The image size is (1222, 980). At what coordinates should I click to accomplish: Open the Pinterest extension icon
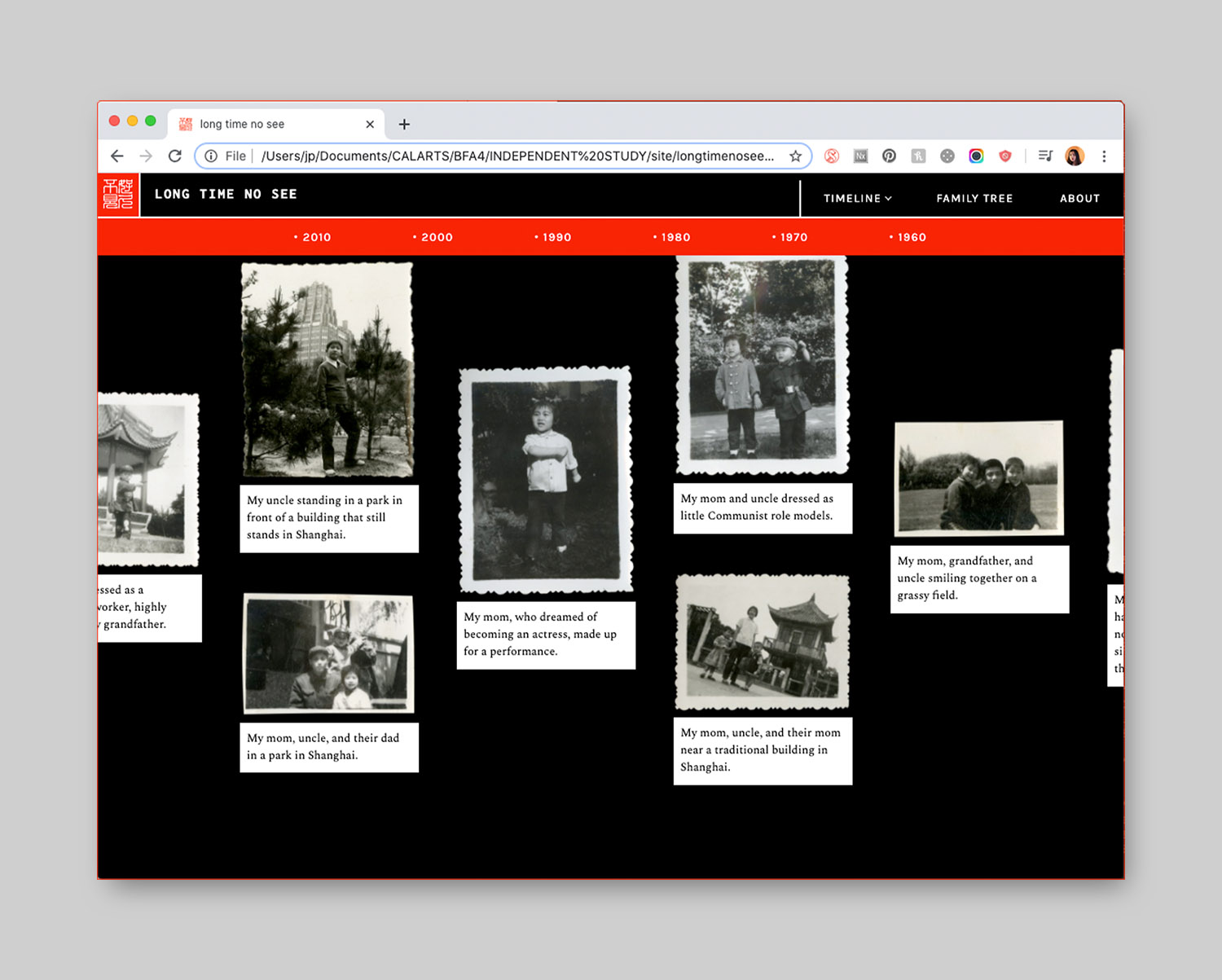889,156
